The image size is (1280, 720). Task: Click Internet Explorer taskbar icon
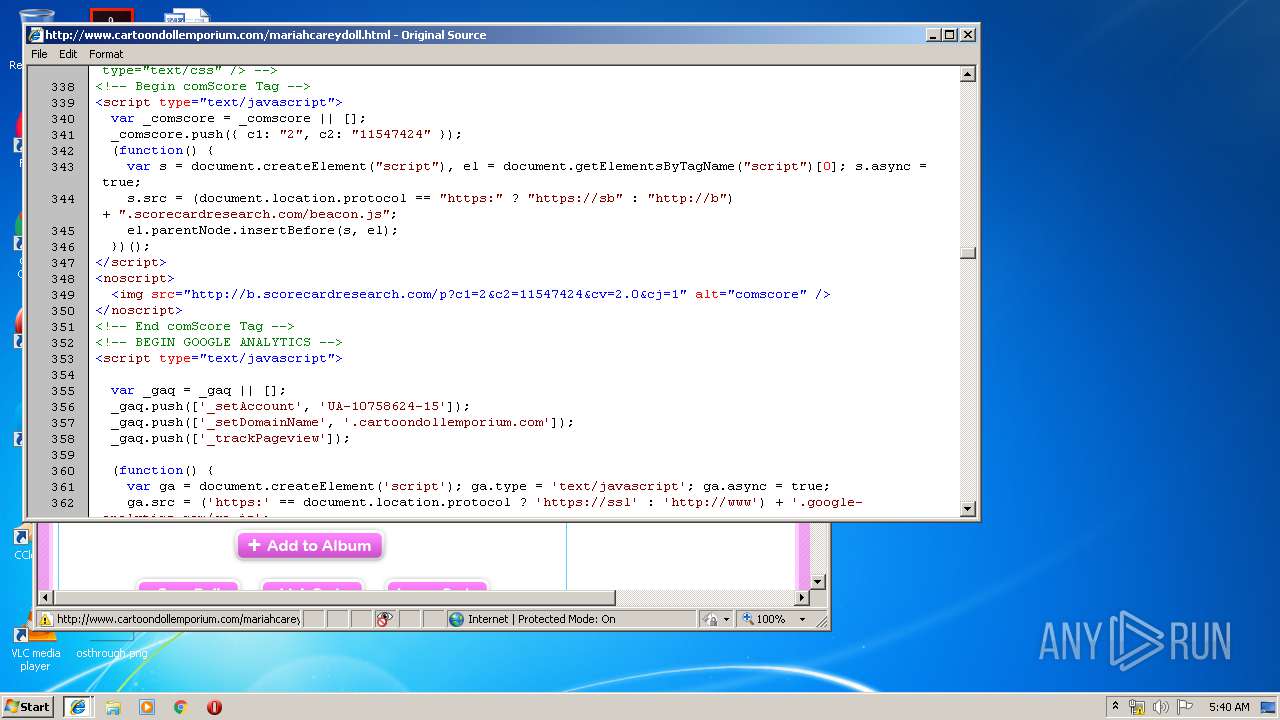[77, 706]
